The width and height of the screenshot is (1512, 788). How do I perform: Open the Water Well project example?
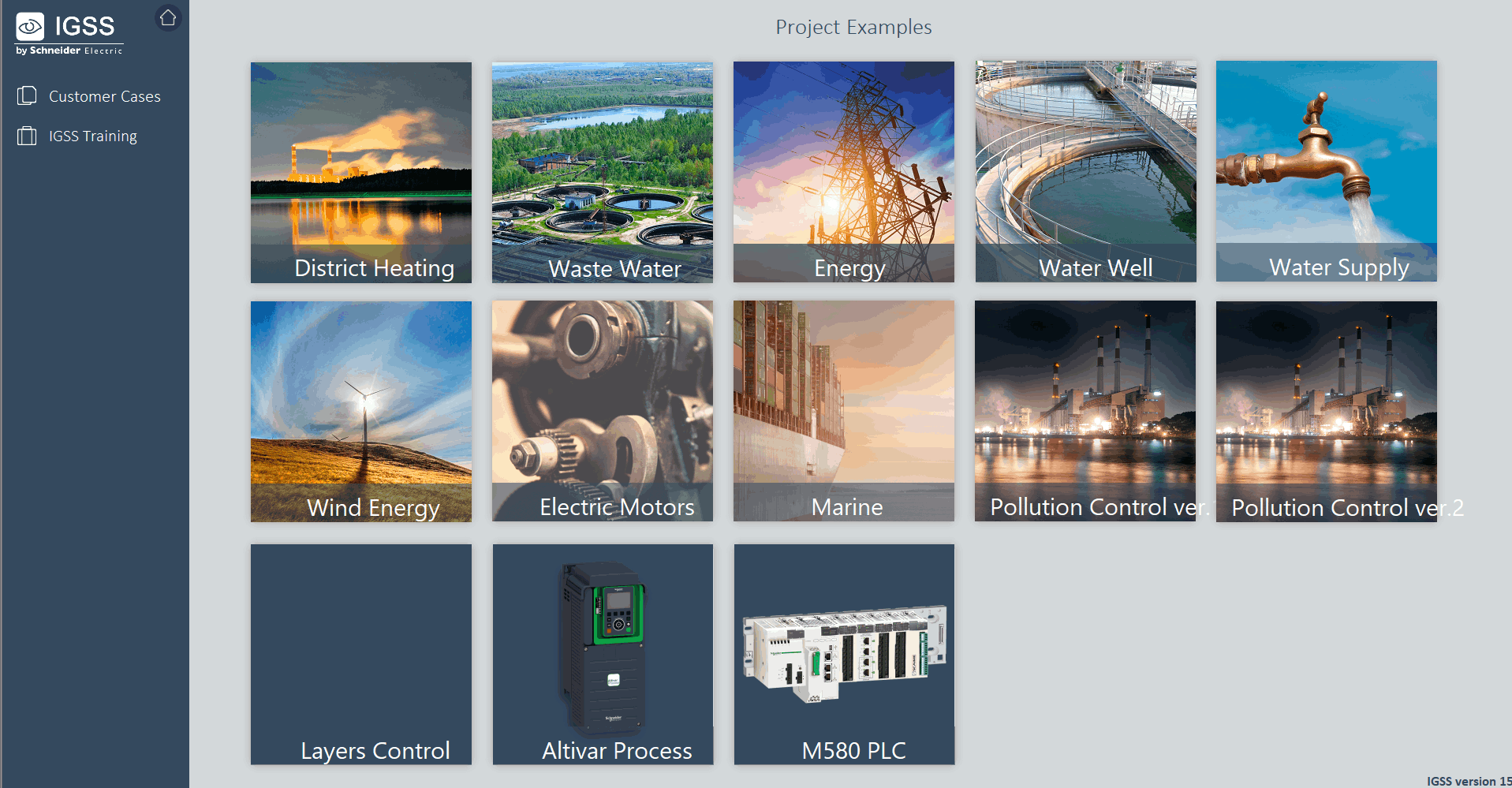tap(1085, 172)
